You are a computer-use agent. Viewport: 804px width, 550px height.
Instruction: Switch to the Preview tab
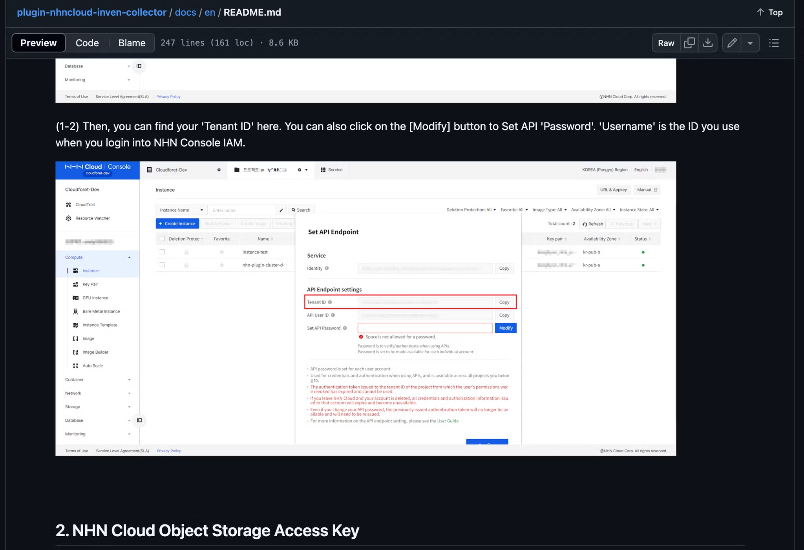[x=38, y=43]
